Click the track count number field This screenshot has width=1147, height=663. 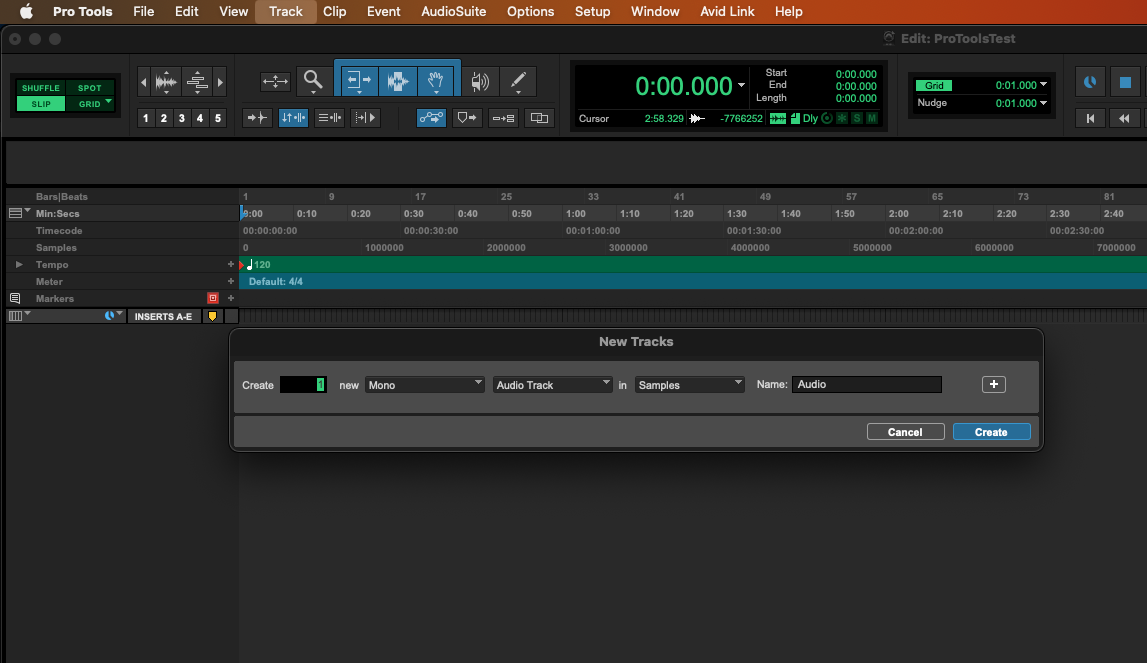303,385
